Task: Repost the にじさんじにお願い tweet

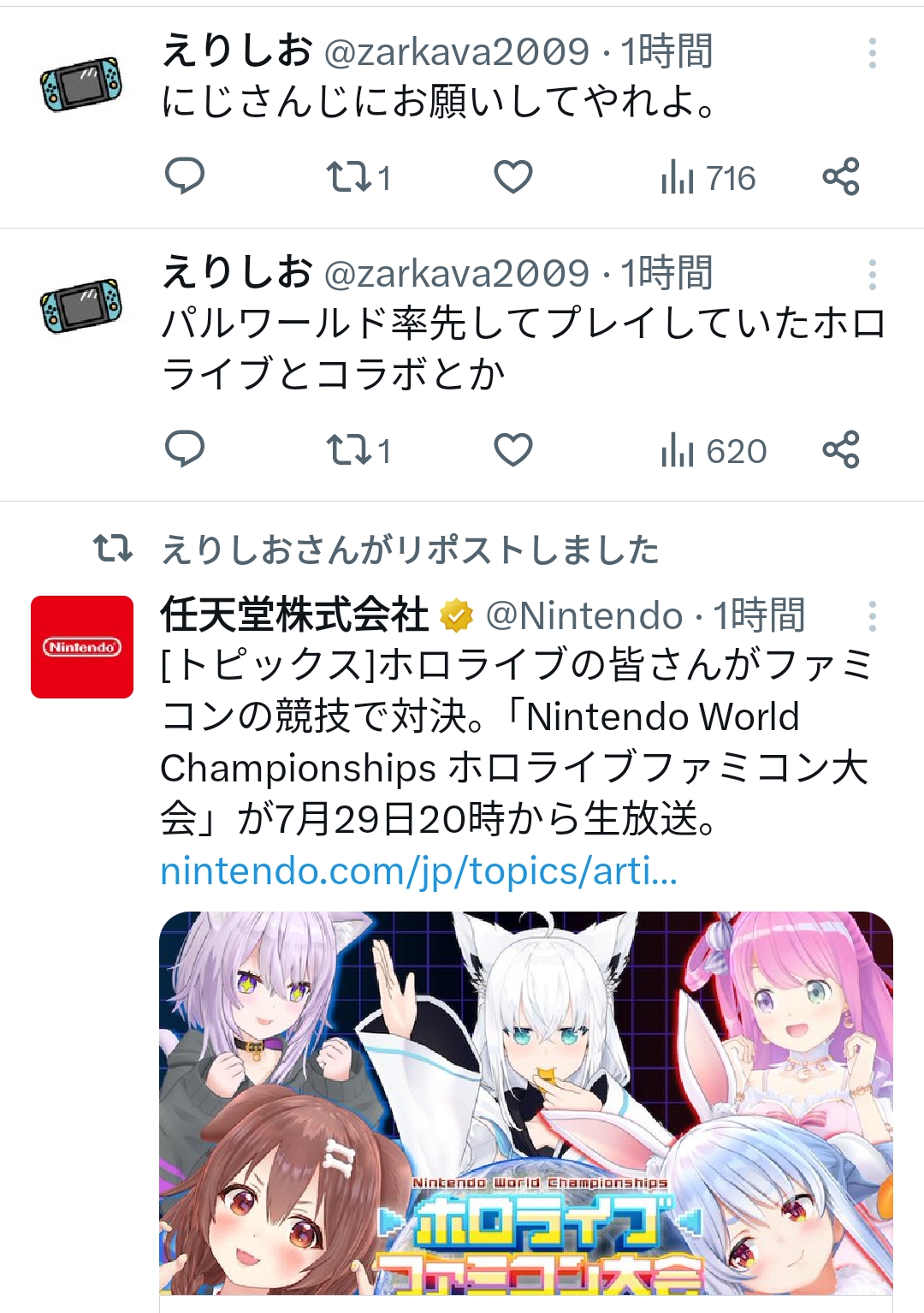Action: 358,177
